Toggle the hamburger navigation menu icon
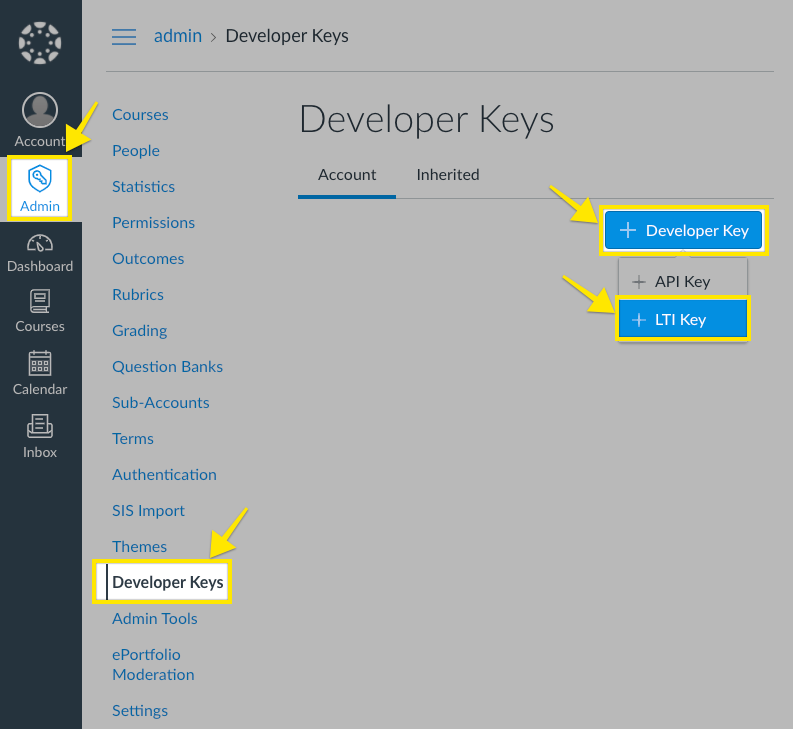The image size is (793, 729). pyautogui.click(x=124, y=36)
